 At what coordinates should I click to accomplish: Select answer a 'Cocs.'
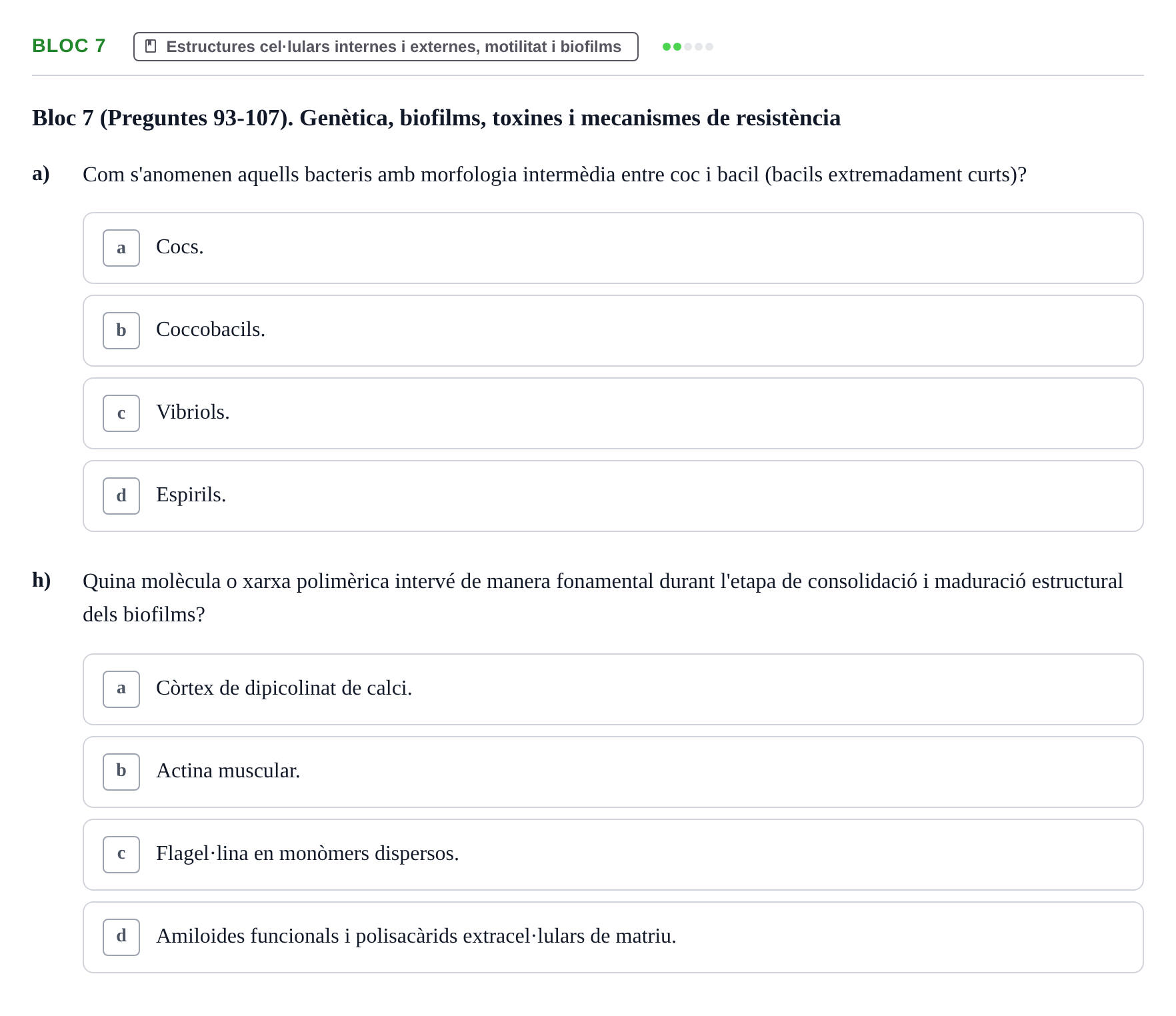[613, 248]
